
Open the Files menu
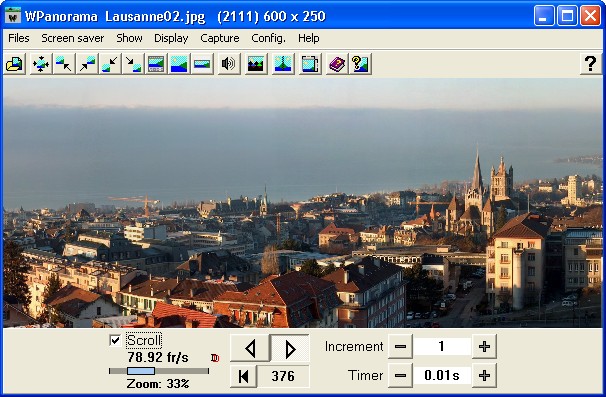[x=19, y=38]
